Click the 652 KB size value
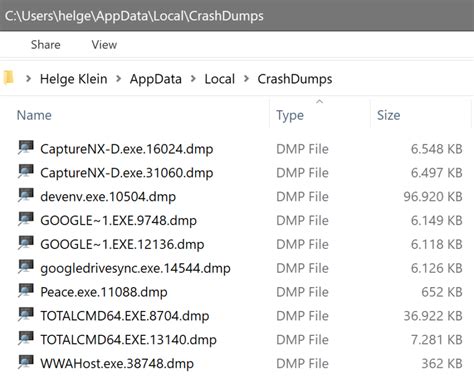Image resolution: width=474 pixels, height=384 pixels. click(442, 292)
